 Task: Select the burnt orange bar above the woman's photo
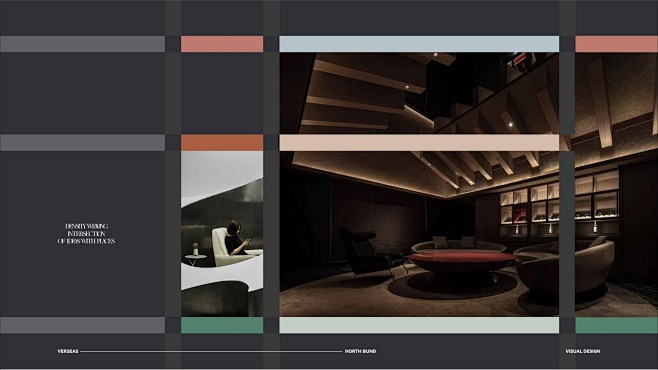click(x=222, y=143)
